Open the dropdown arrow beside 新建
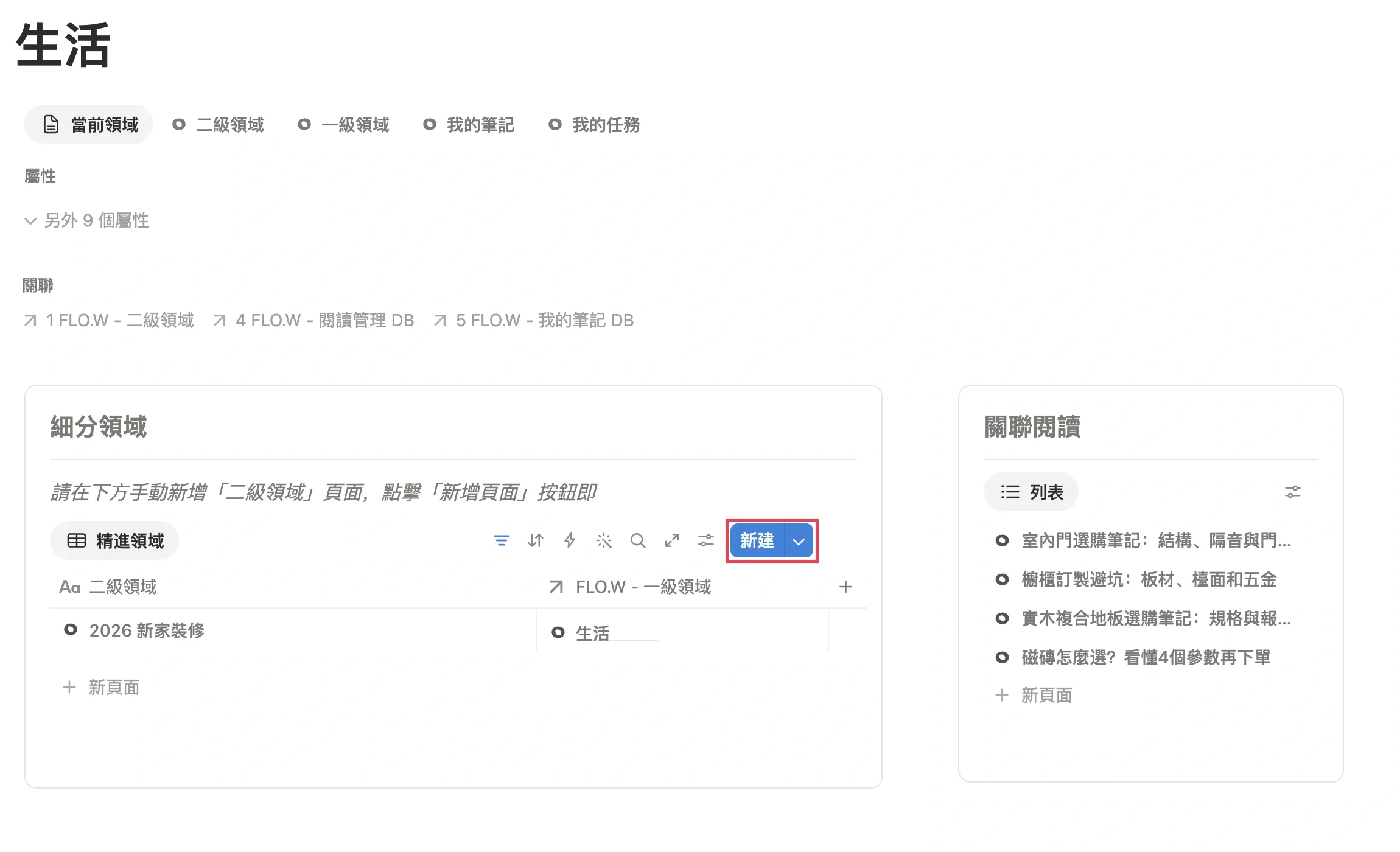The image size is (1400, 852). pyautogui.click(x=799, y=540)
